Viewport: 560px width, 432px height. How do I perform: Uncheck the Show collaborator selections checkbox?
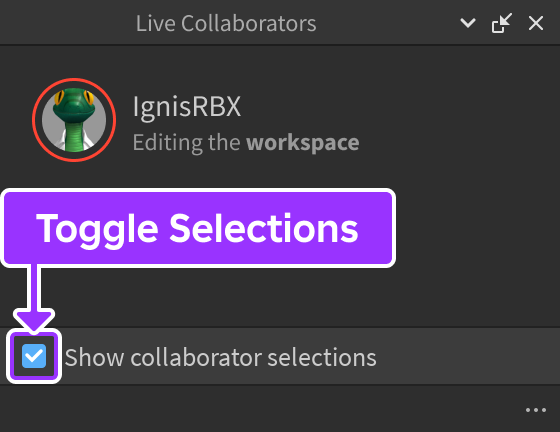tap(34, 356)
